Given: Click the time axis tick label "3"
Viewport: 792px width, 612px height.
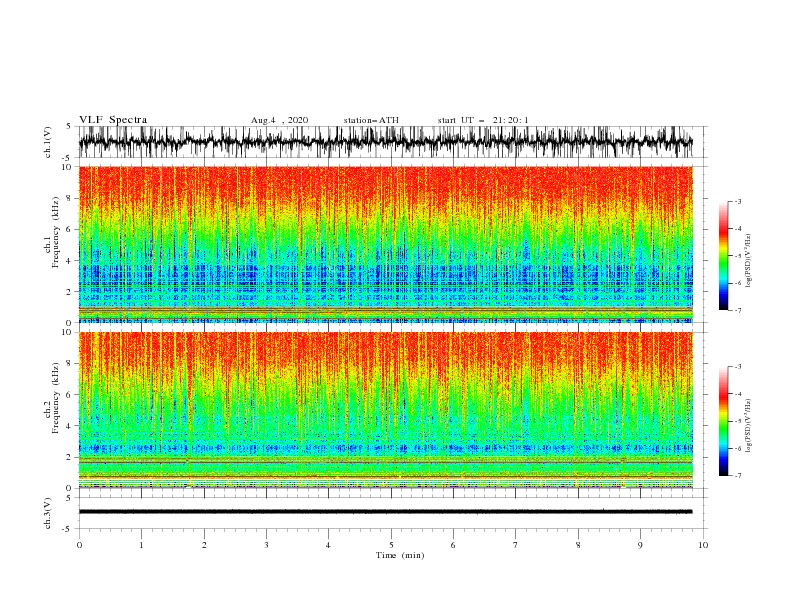Looking at the screenshot, I should 266,545.
